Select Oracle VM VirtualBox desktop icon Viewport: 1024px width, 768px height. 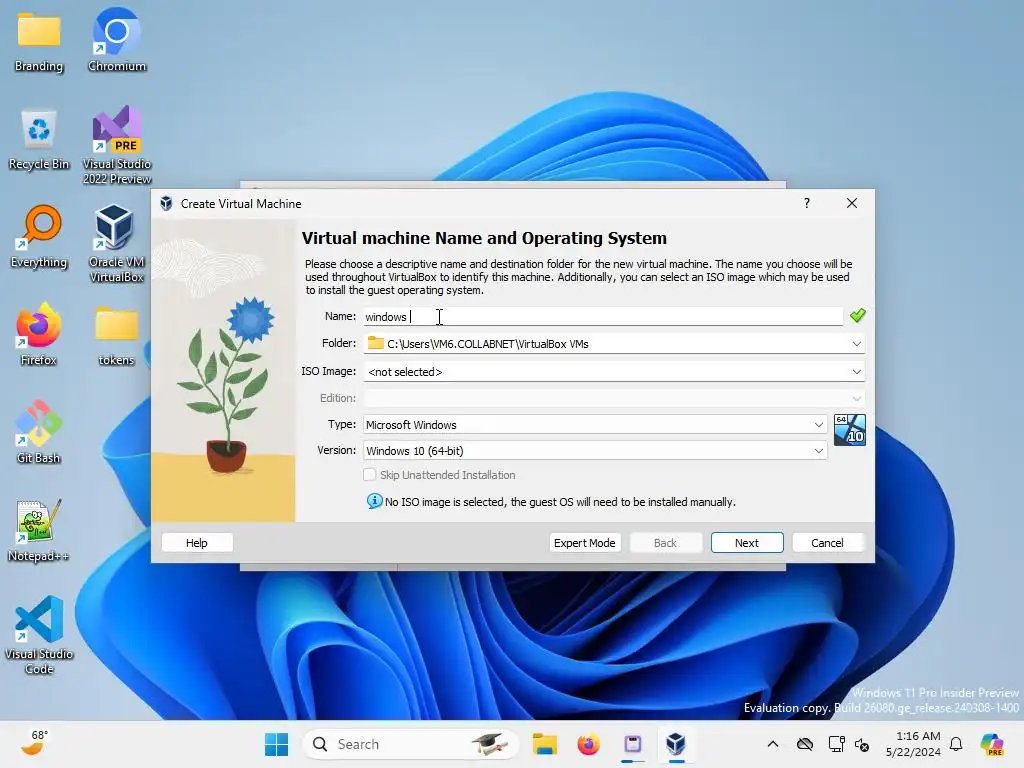116,243
